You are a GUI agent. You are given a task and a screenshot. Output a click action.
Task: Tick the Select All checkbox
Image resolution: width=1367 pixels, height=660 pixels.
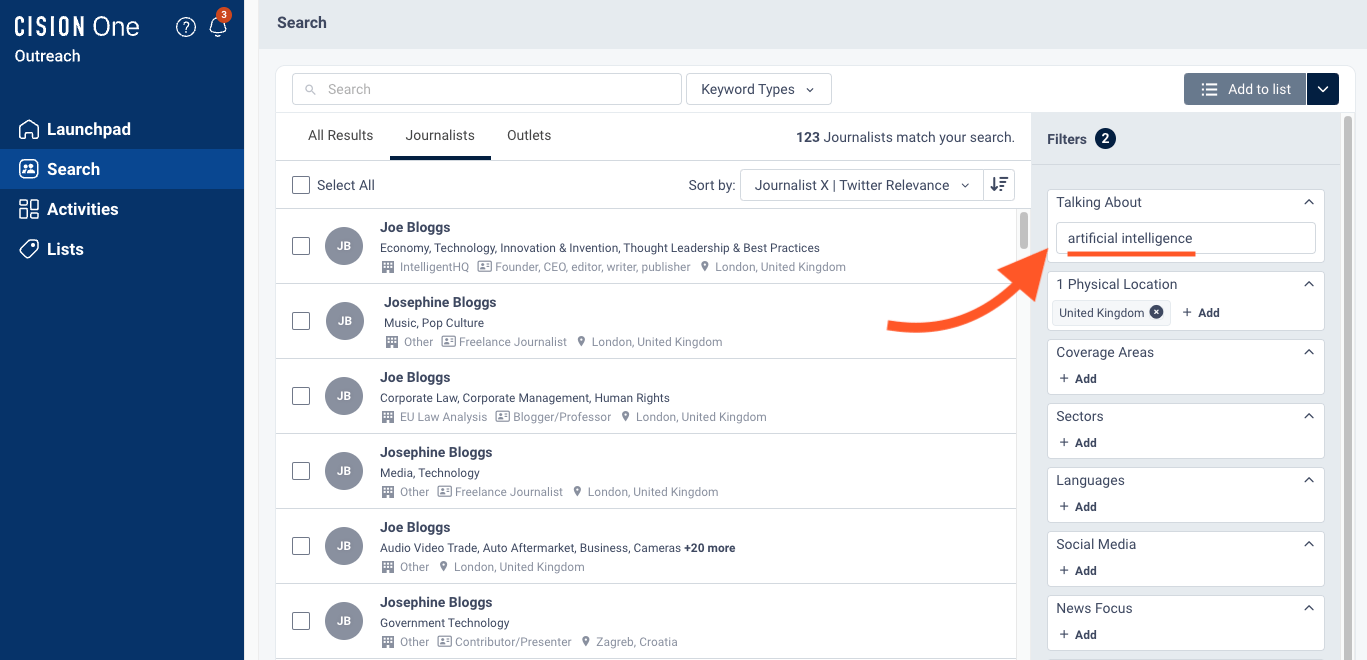pos(301,185)
